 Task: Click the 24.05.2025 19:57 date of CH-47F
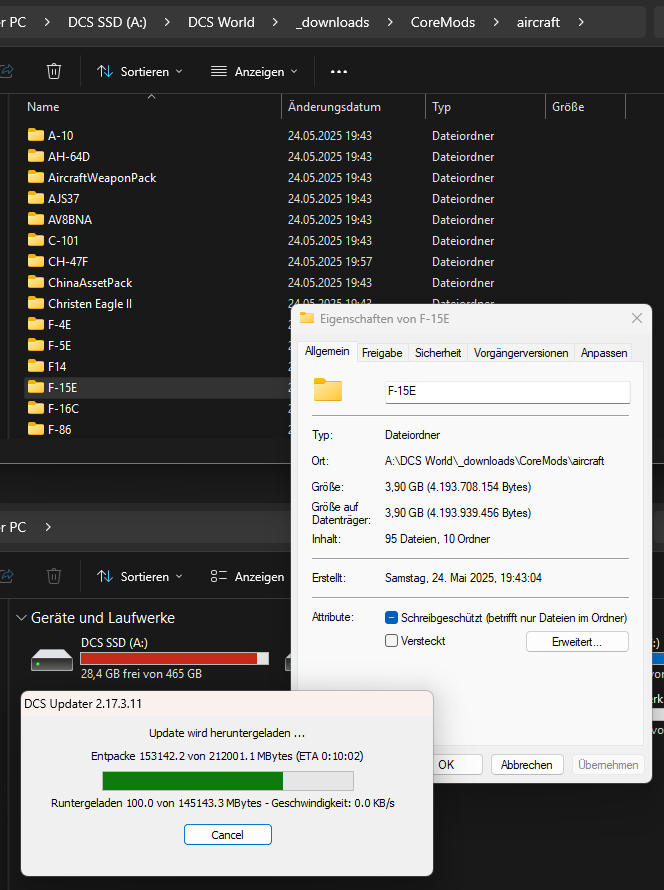click(x=330, y=262)
